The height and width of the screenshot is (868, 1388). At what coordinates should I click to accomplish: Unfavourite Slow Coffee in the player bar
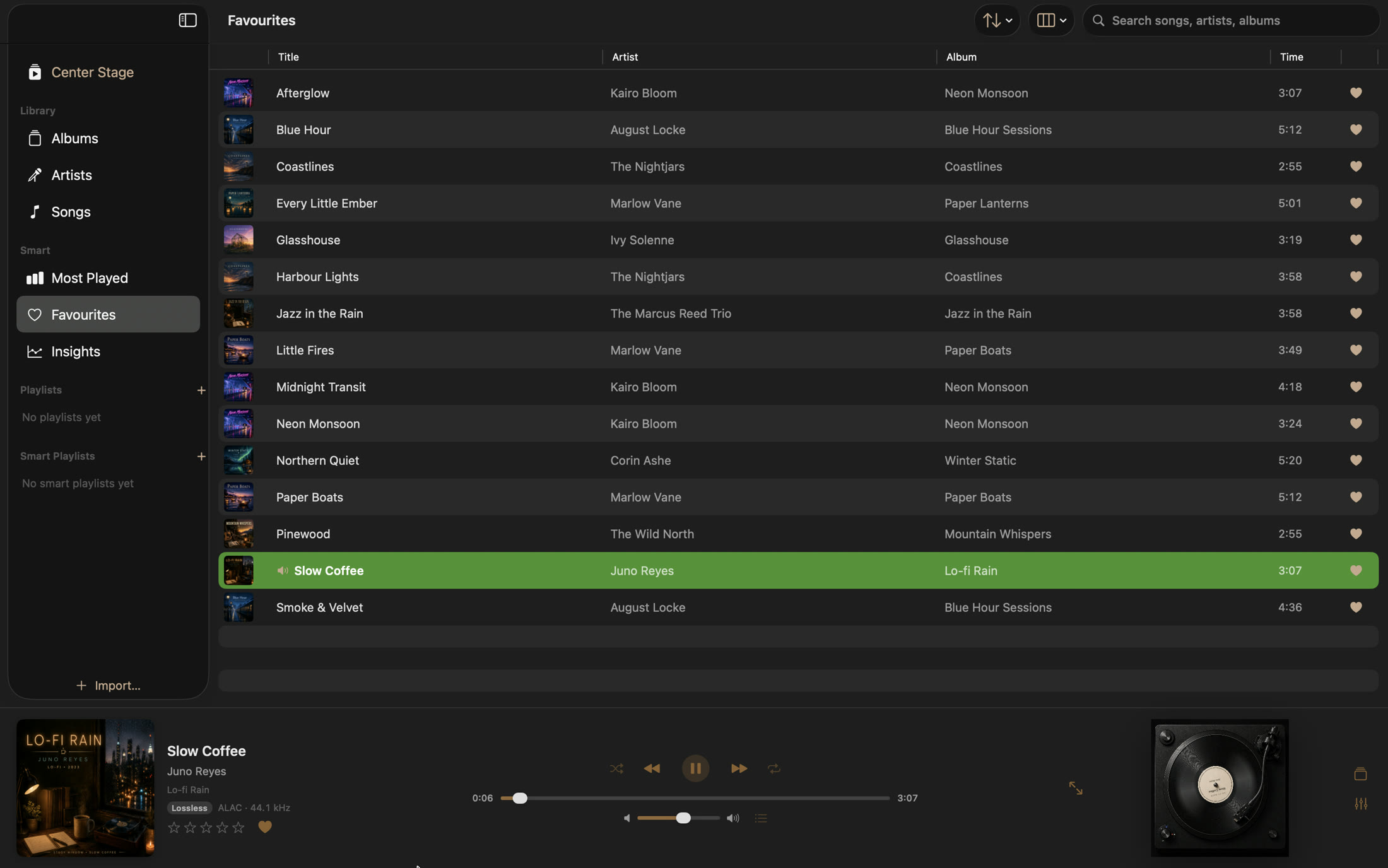265,827
